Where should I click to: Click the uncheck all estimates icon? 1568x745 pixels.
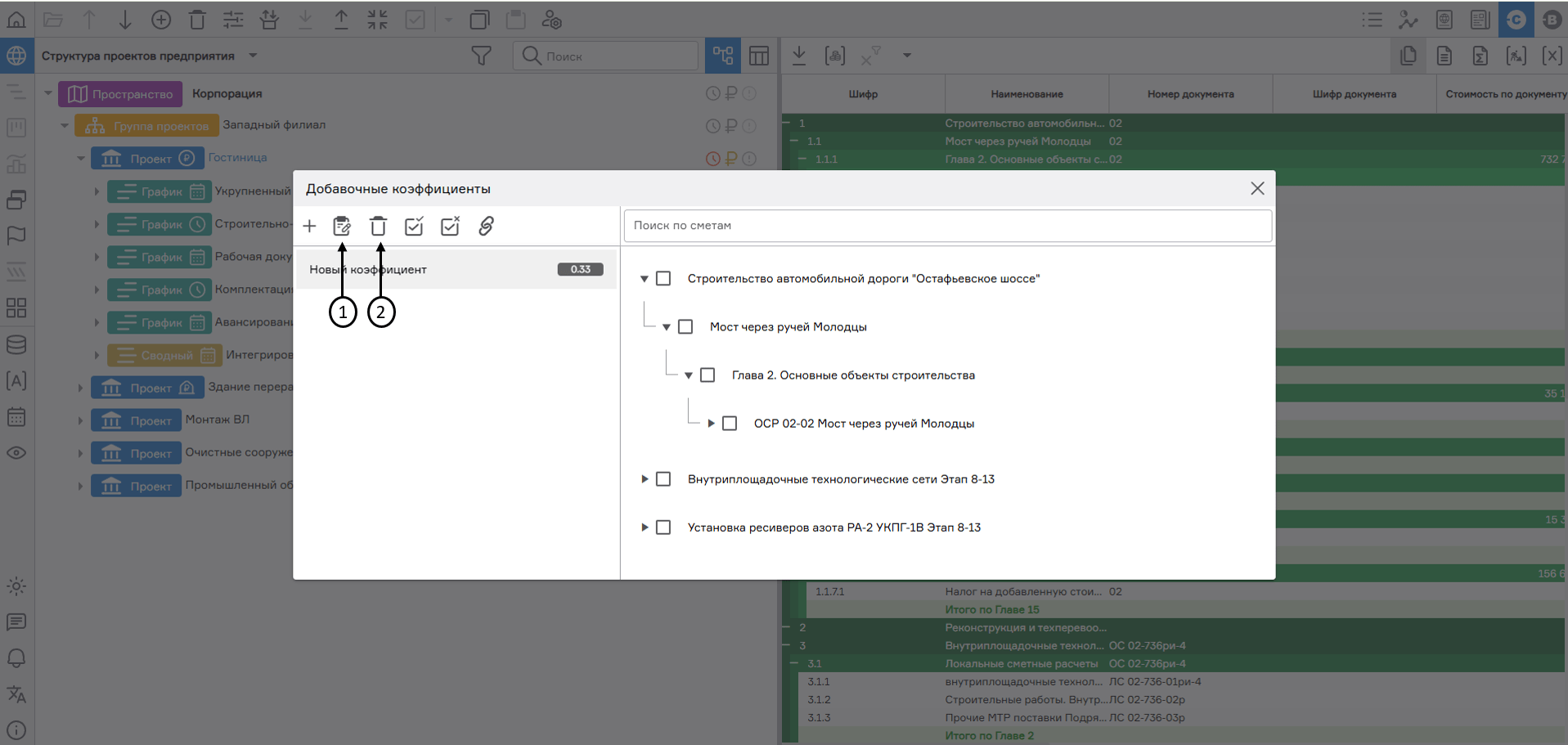[x=450, y=227]
